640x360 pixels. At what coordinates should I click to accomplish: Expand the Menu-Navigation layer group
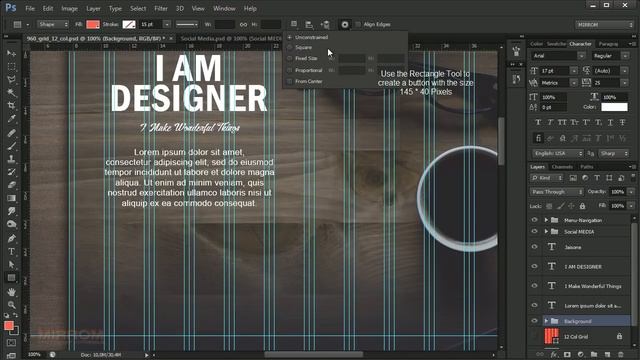point(546,220)
